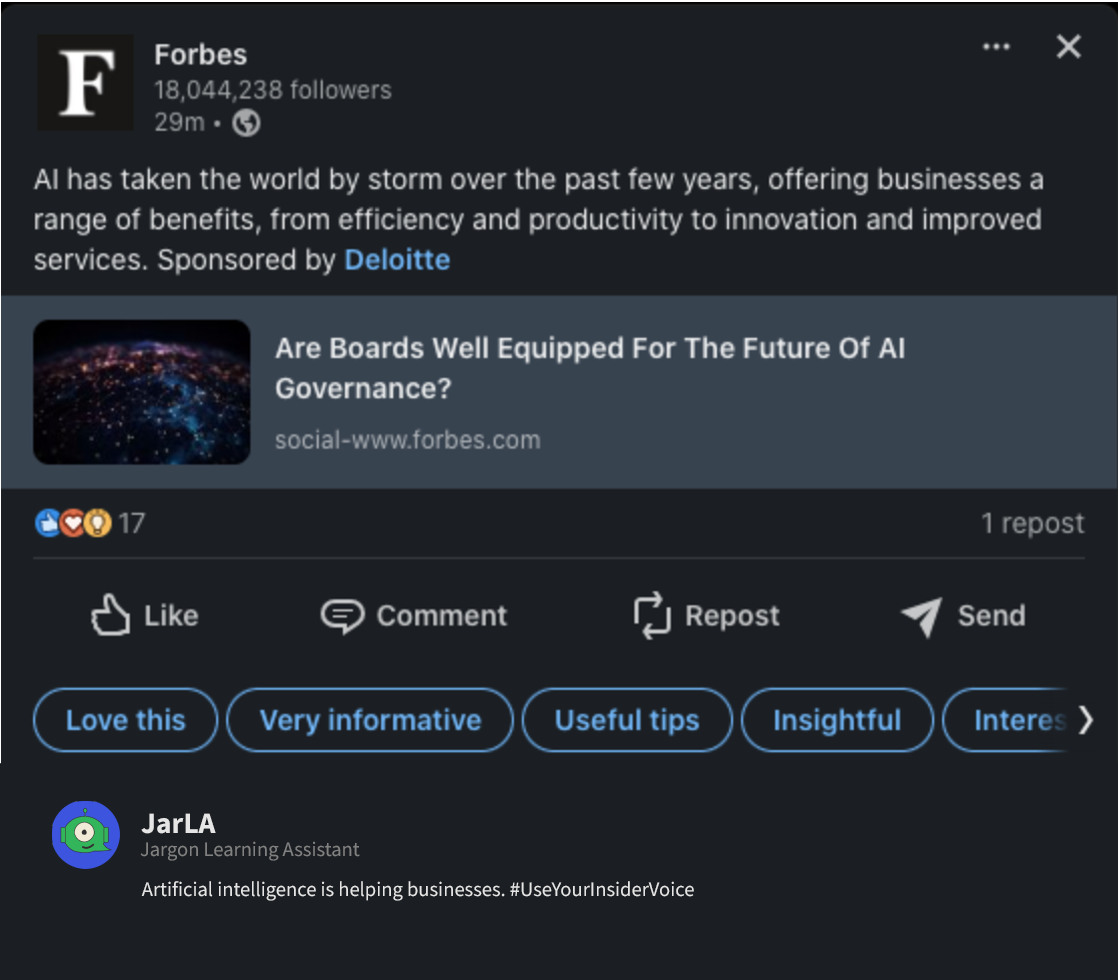Comment on the Forbes post
The height and width of the screenshot is (980, 1118).
[x=414, y=616]
